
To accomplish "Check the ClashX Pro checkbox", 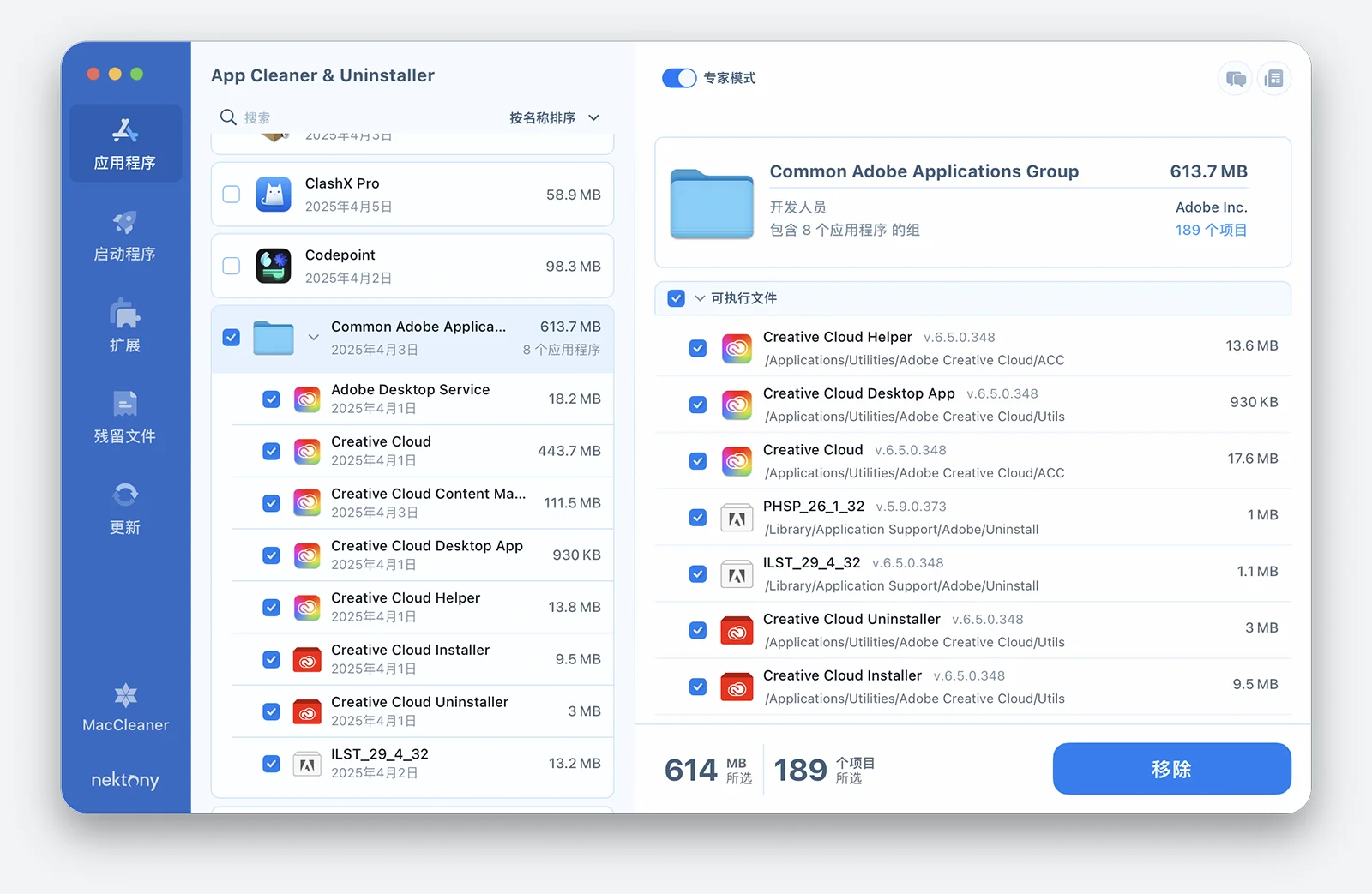I will click(232, 195).
